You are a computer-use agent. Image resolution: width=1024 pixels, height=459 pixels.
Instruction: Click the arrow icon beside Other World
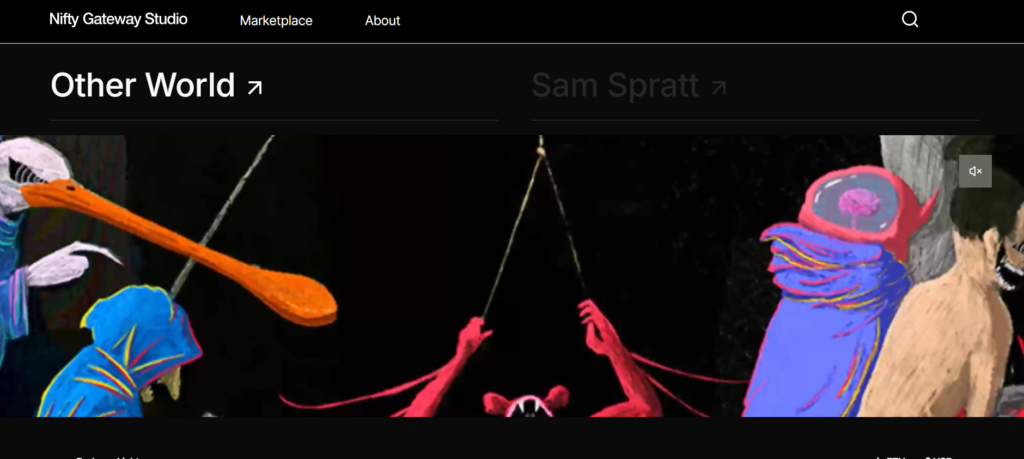[x=255, y=87]
